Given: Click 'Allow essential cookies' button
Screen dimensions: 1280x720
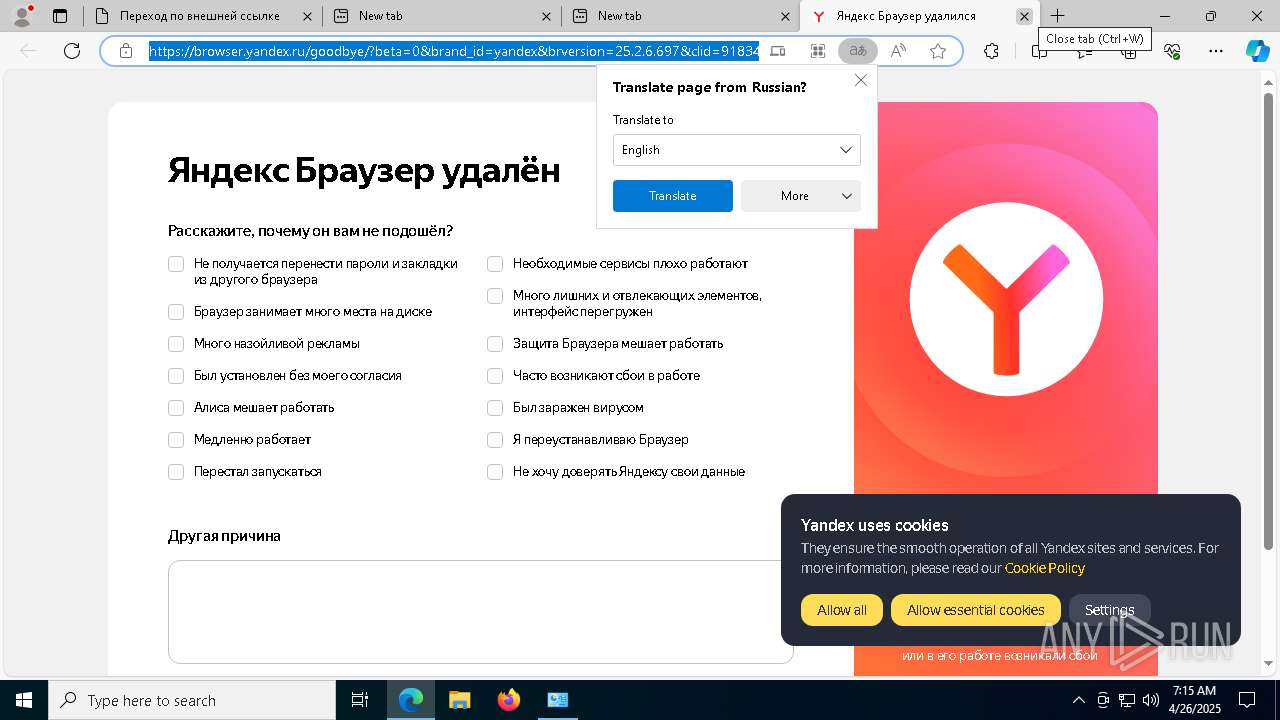Looking at the screenshot, I should tap(976, 610).
